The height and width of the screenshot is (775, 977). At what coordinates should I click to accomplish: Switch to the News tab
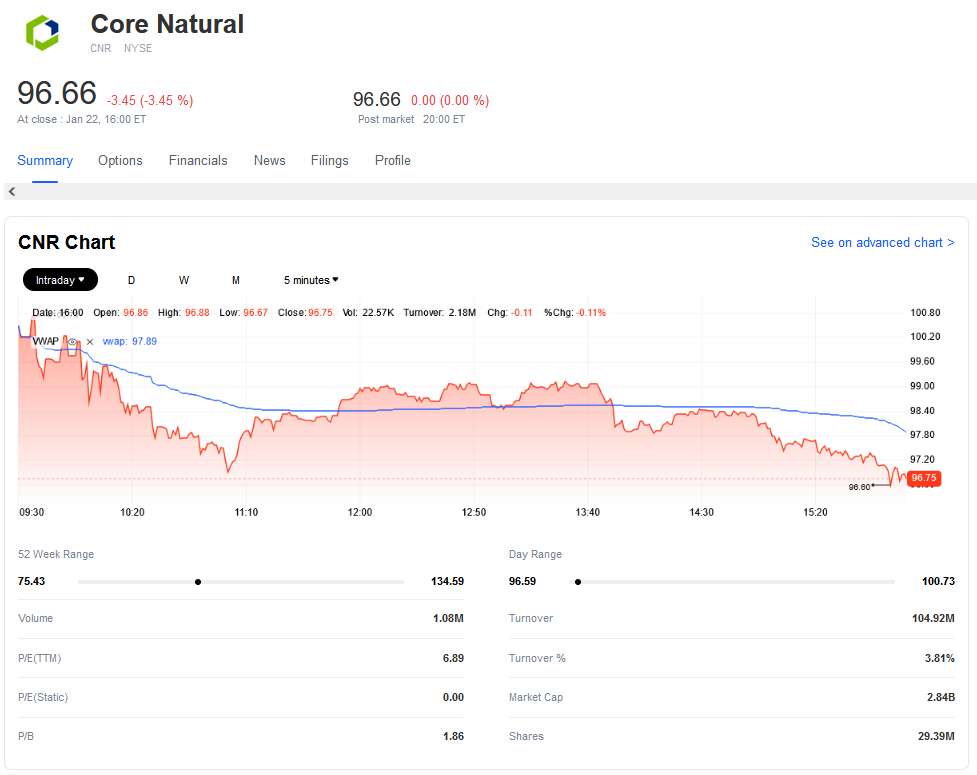(x=269, y=160)
